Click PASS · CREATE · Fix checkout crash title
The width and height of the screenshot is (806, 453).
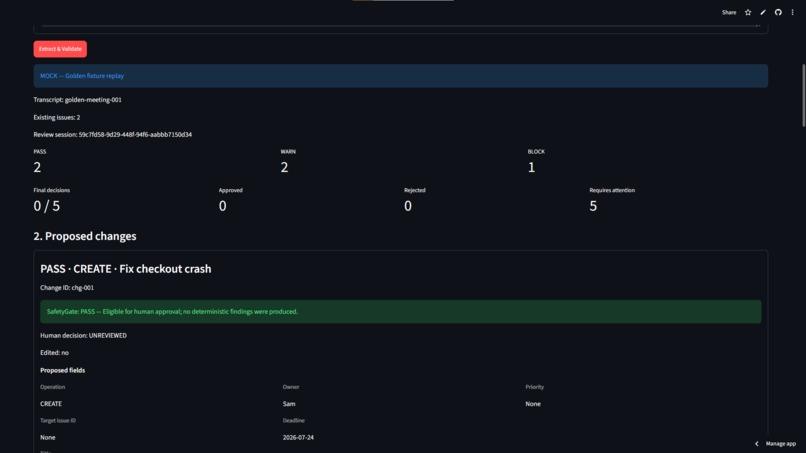125,269
